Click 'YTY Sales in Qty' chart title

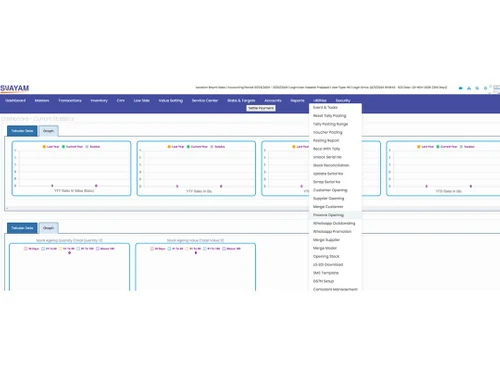[x=199, y=191]
